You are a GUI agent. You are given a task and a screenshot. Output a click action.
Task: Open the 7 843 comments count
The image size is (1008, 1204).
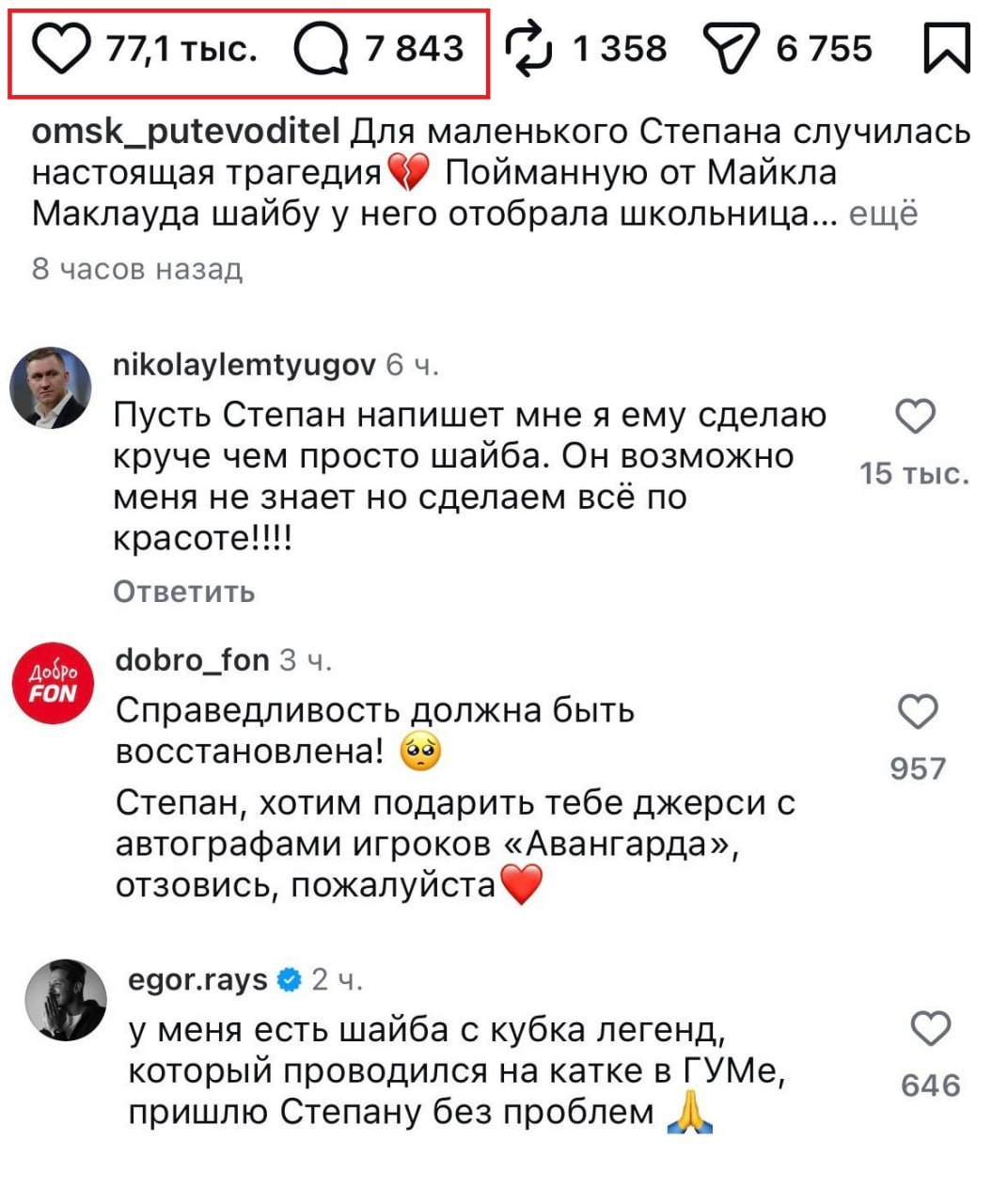pyautogui.click(x=414, y=50)
